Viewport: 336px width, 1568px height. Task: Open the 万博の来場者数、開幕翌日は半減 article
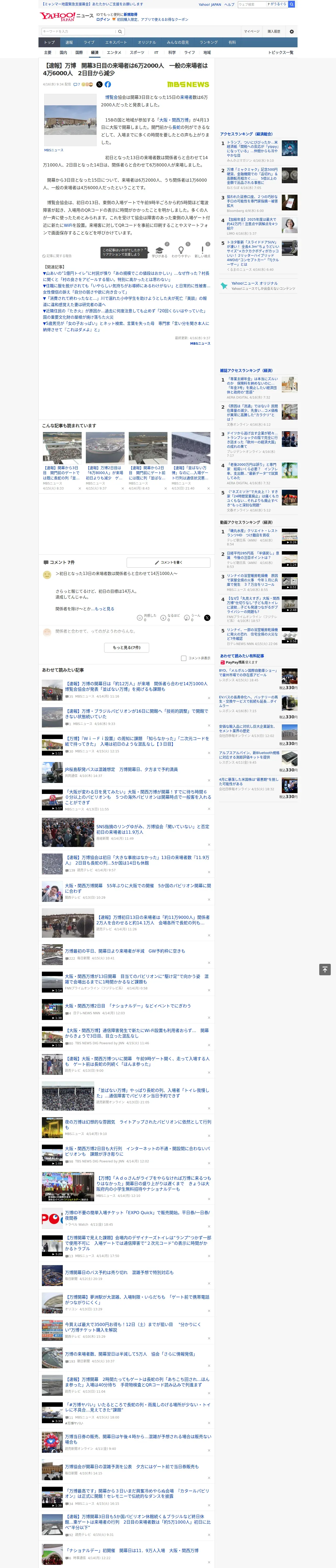pos(131,1354)
